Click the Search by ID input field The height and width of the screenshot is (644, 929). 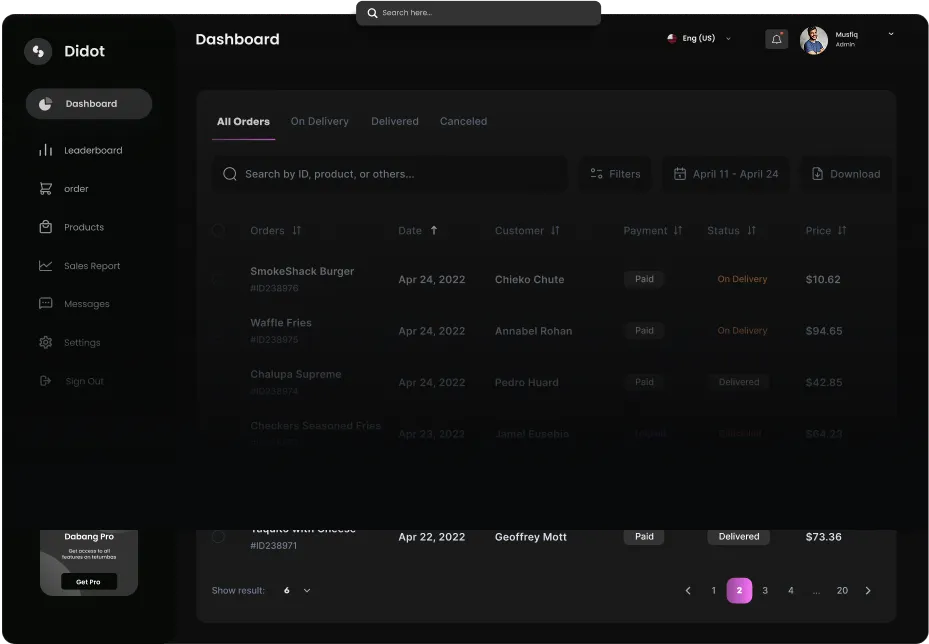pos(389,174)
